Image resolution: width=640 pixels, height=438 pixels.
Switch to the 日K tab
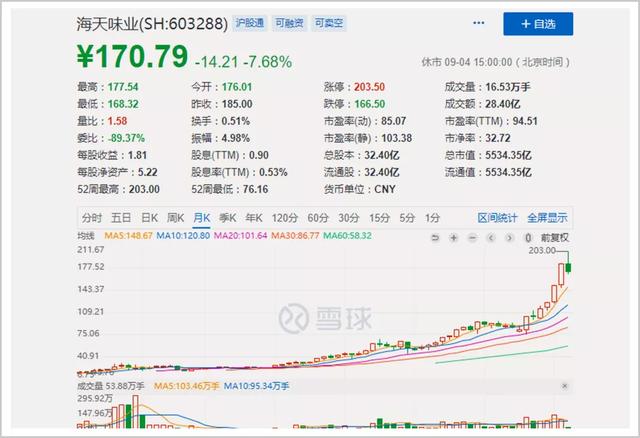coord(149,217)
